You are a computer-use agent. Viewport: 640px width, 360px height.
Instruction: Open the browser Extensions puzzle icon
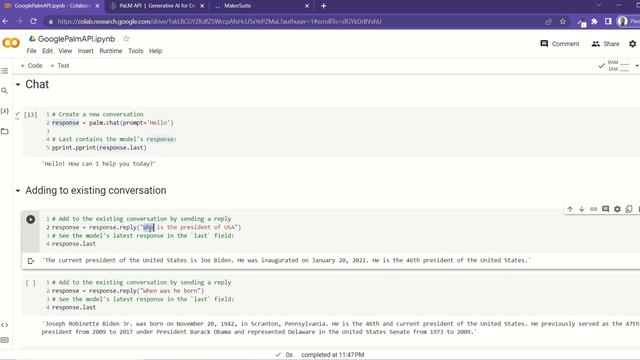595,21
